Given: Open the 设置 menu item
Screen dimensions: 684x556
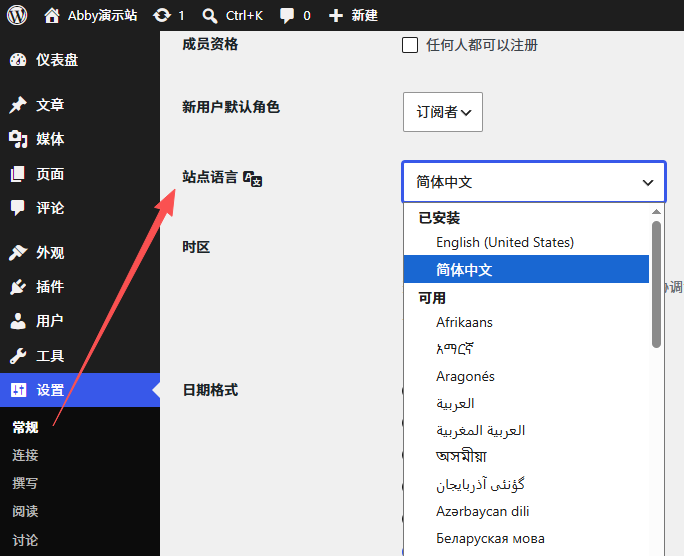Looking at the screenshot, I should tap(80, 390).
